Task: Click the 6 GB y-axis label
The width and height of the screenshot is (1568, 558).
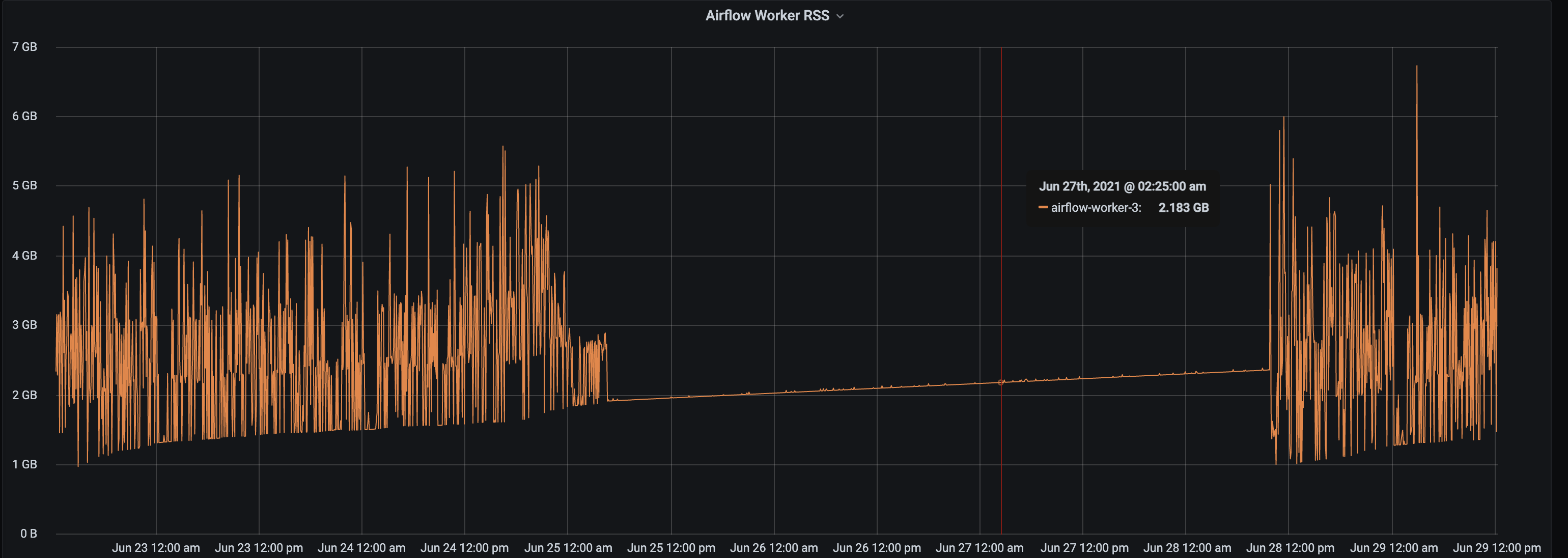Action: (24, 116)
